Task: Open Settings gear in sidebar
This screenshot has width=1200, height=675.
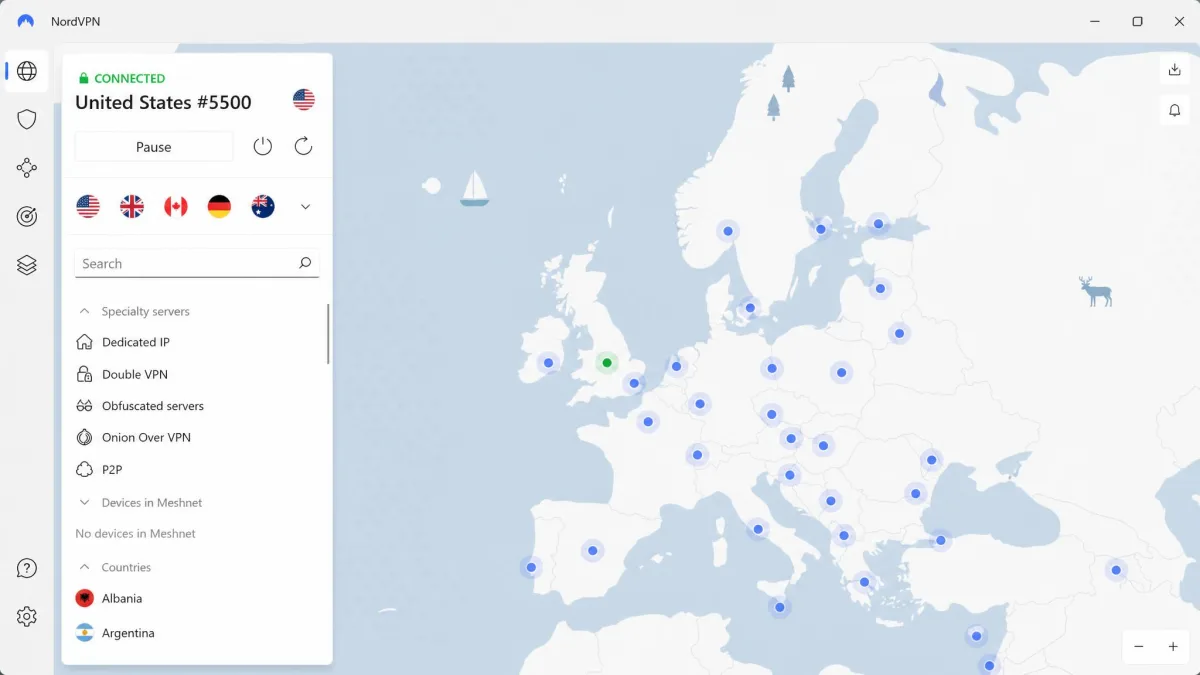Action: (x=27, y=616)
